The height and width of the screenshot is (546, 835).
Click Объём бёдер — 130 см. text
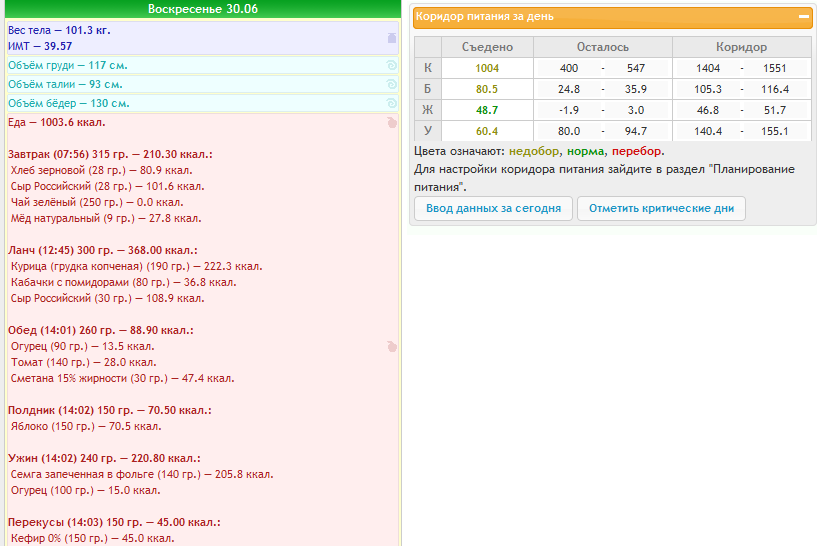pos(69,103)
